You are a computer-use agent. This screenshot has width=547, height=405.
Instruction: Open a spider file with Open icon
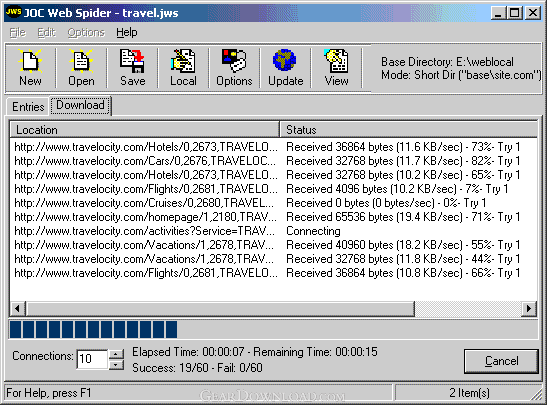pos(81,68)
